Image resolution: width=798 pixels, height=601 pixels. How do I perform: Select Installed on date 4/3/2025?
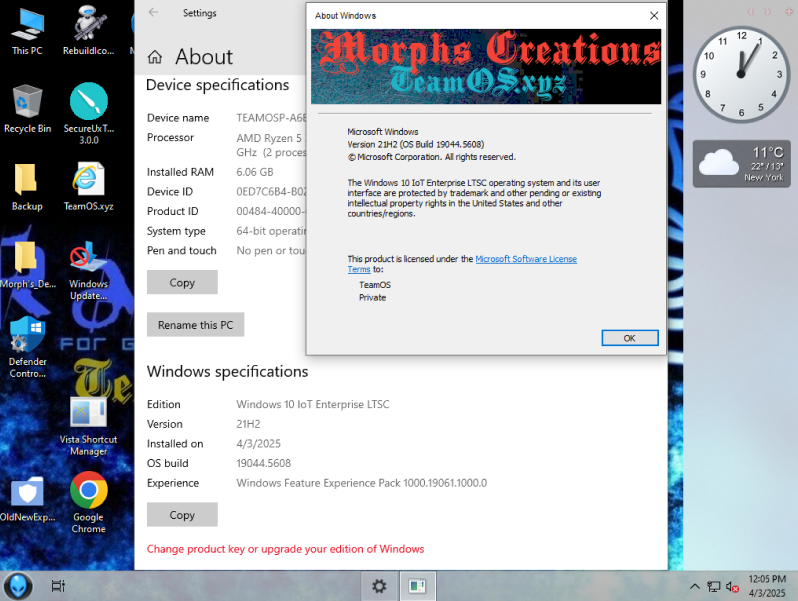click(259, 444)
